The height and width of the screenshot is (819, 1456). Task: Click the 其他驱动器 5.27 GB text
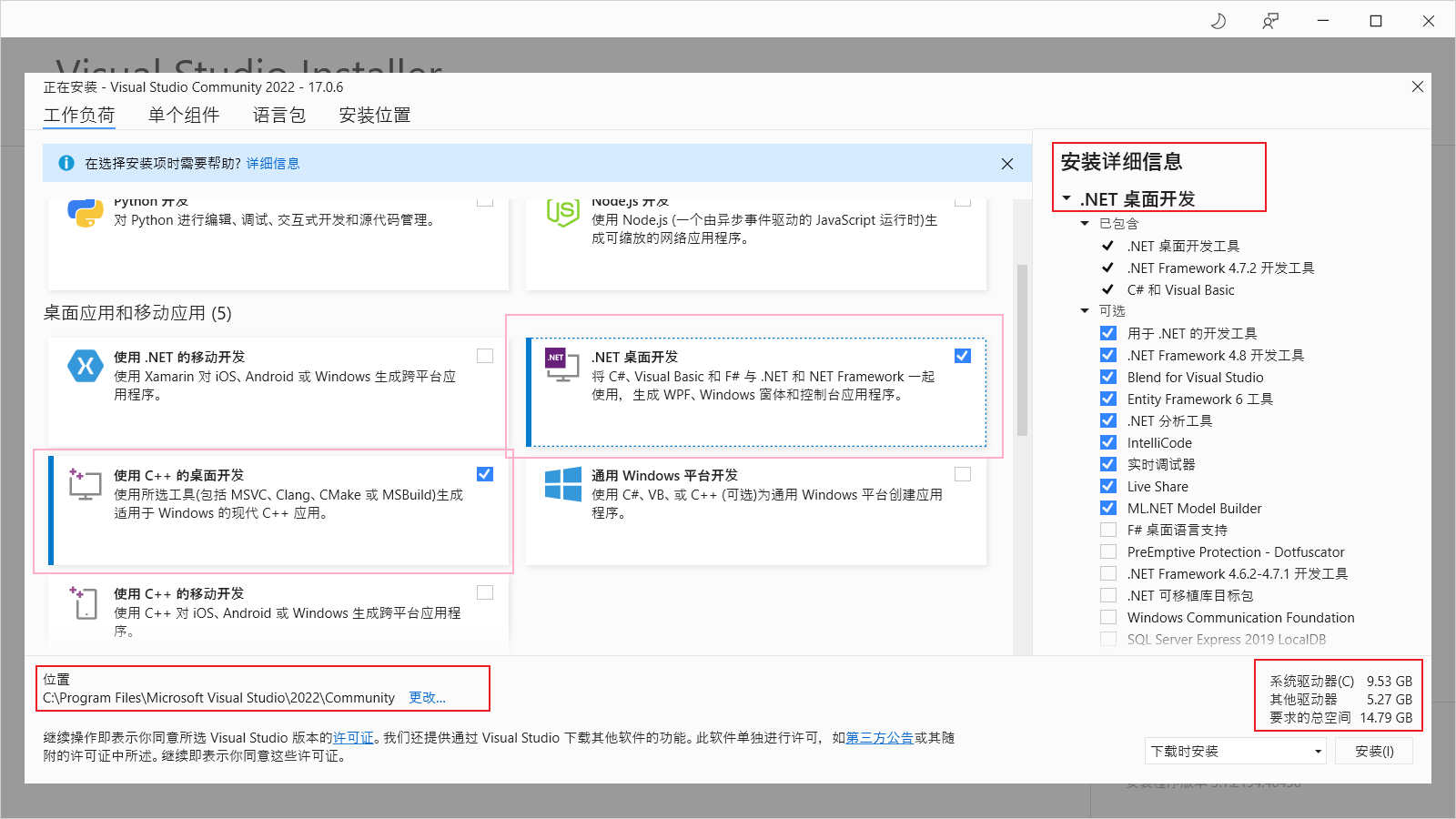pyautogui.click(x=1341, y=699)
